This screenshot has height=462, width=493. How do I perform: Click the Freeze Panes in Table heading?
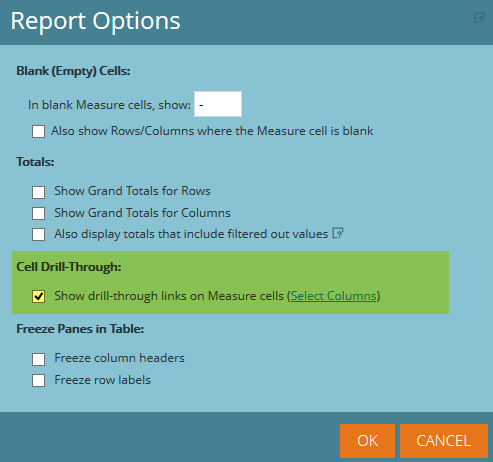point(80,329)
